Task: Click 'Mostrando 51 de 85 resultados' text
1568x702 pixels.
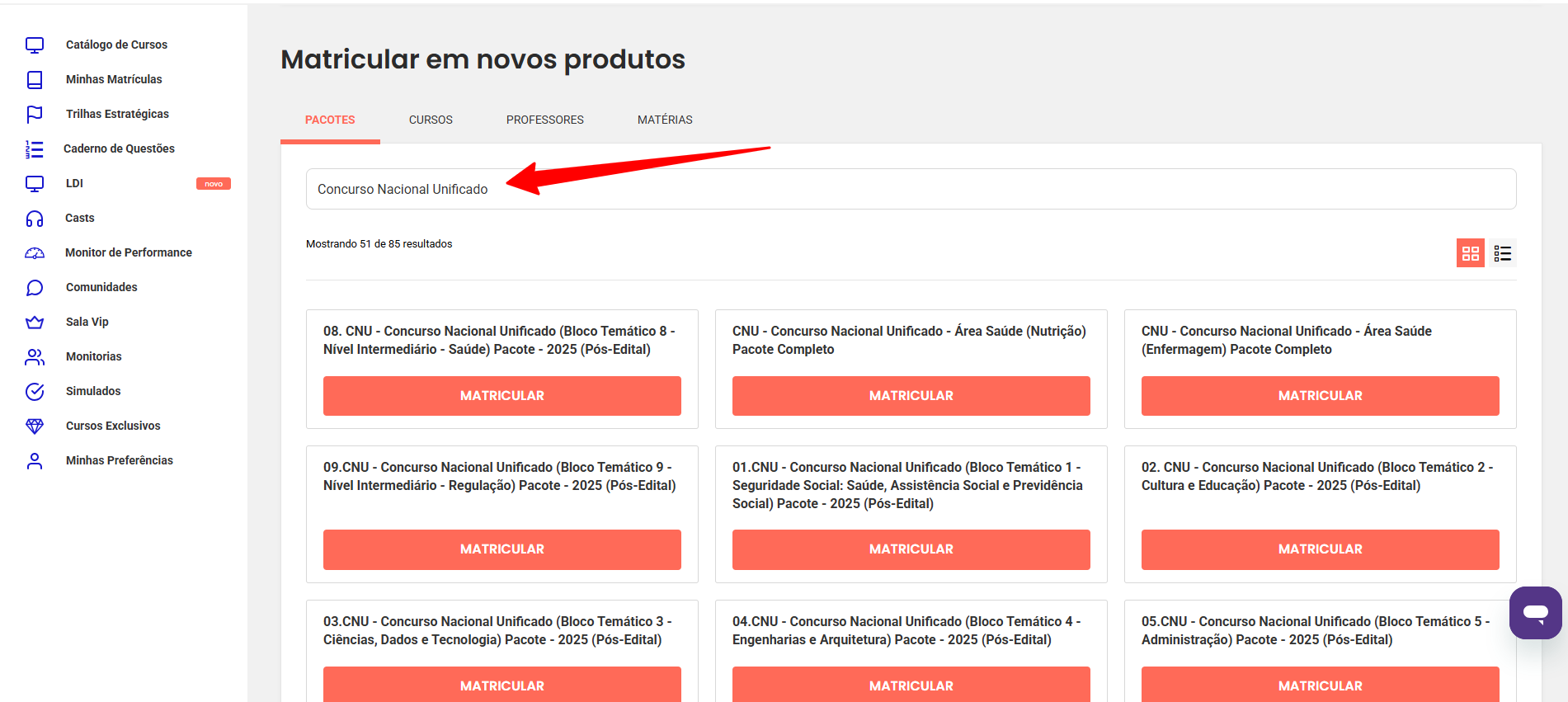Action: click(379, 243)
